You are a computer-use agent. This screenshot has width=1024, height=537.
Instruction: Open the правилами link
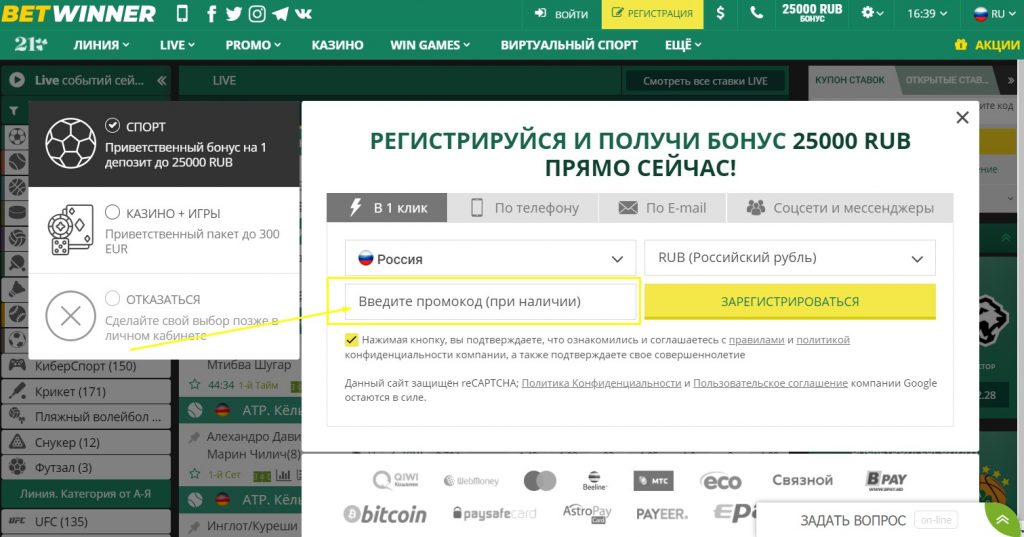tap(756, 340)
